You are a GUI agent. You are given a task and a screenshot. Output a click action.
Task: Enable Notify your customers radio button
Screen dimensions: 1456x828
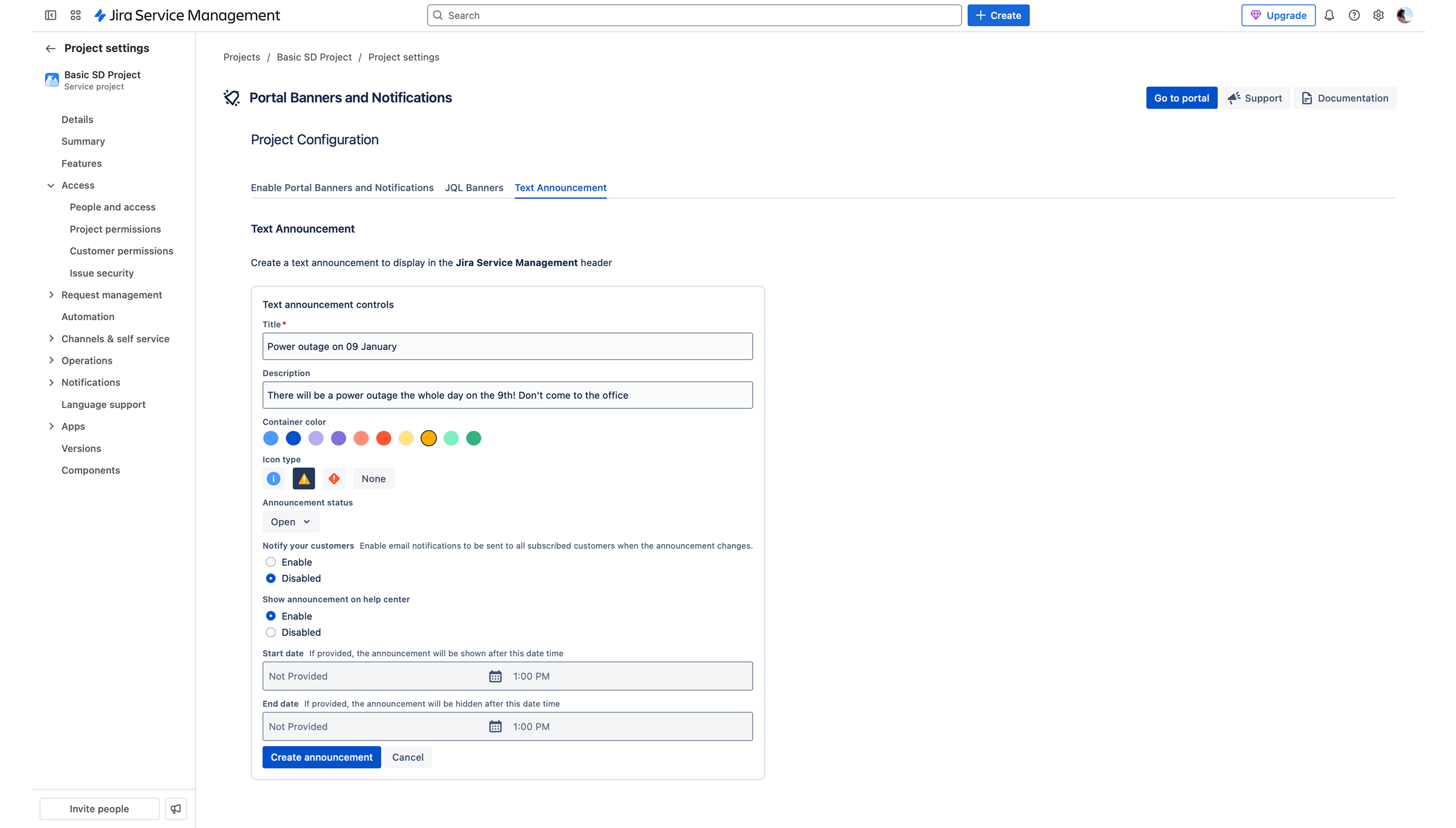pyautogui.click(x=271, y=562)
